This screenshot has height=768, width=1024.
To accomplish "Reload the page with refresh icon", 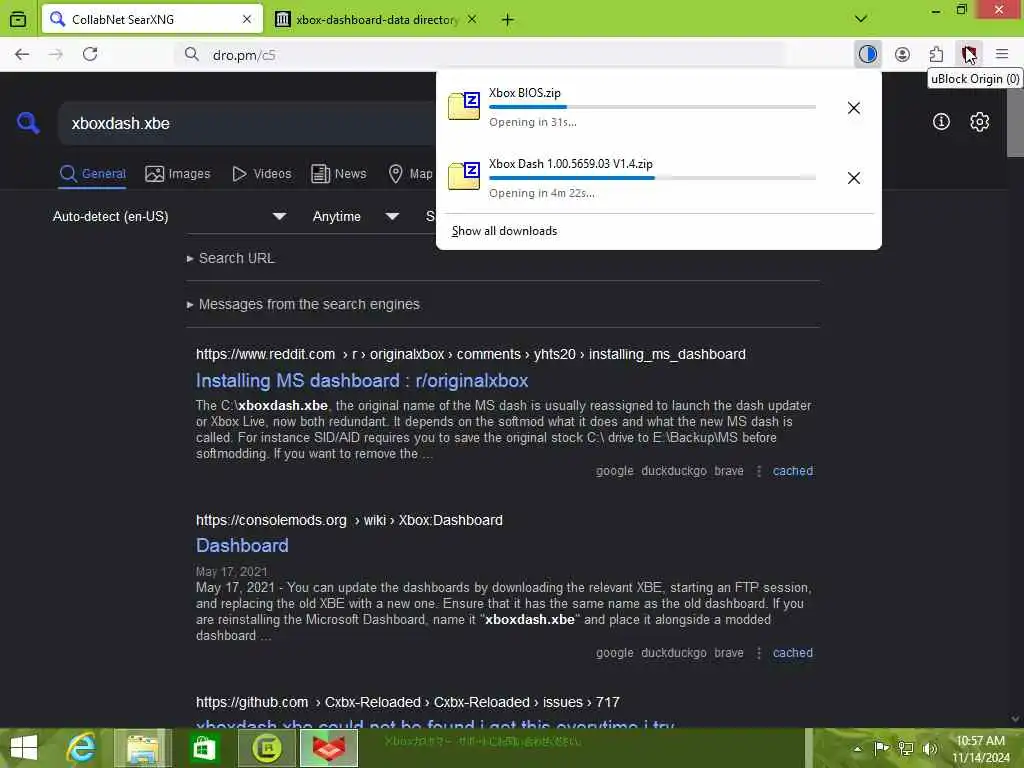I will point(90,54).
